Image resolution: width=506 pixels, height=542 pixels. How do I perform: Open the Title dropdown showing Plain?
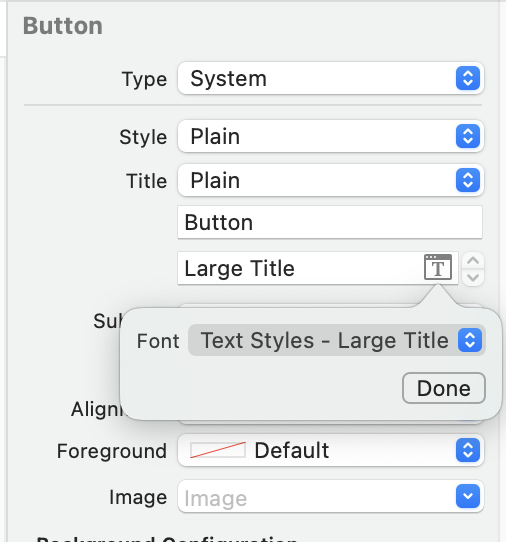click(330, 180)
